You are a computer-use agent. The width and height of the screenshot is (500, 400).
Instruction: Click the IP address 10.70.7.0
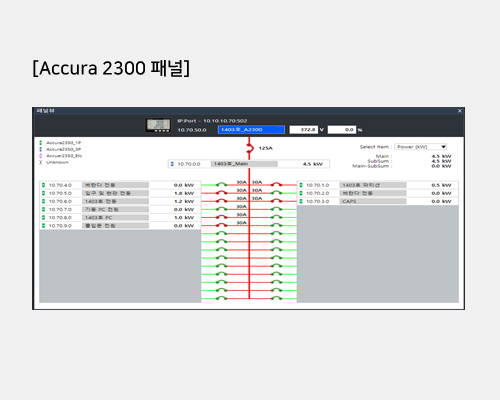click(60, 209)
